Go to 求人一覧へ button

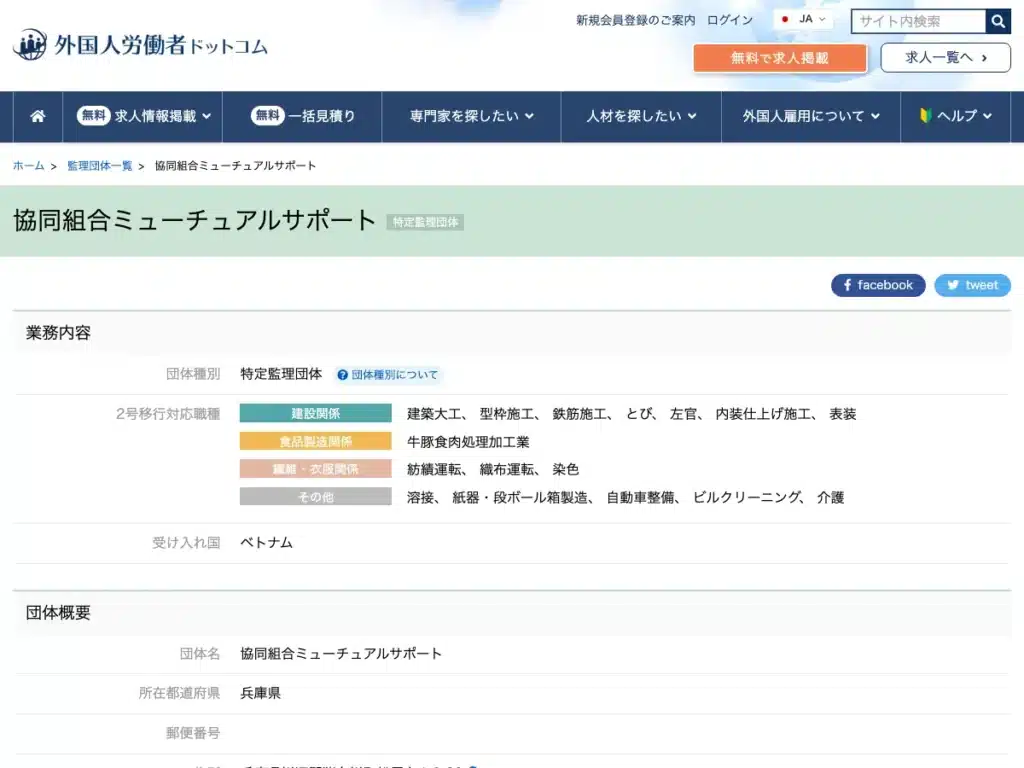point(945,57)
